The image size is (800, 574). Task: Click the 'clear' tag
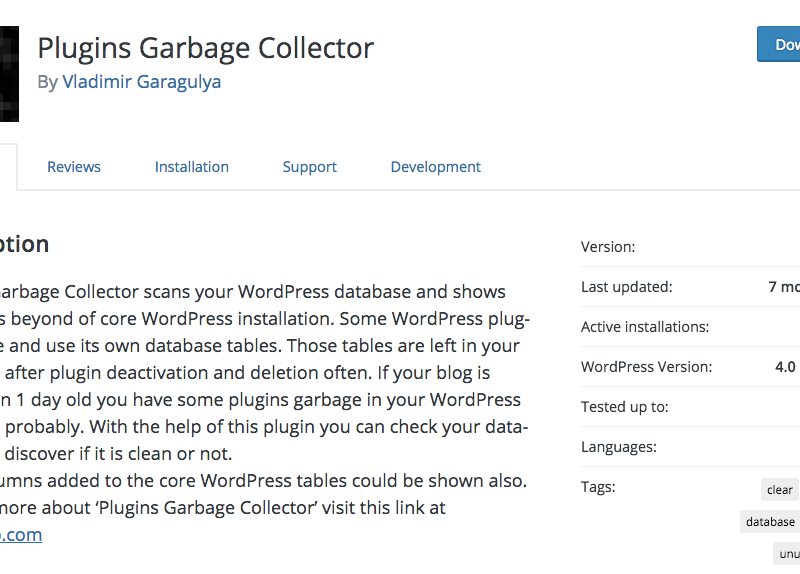pos(780,490)
